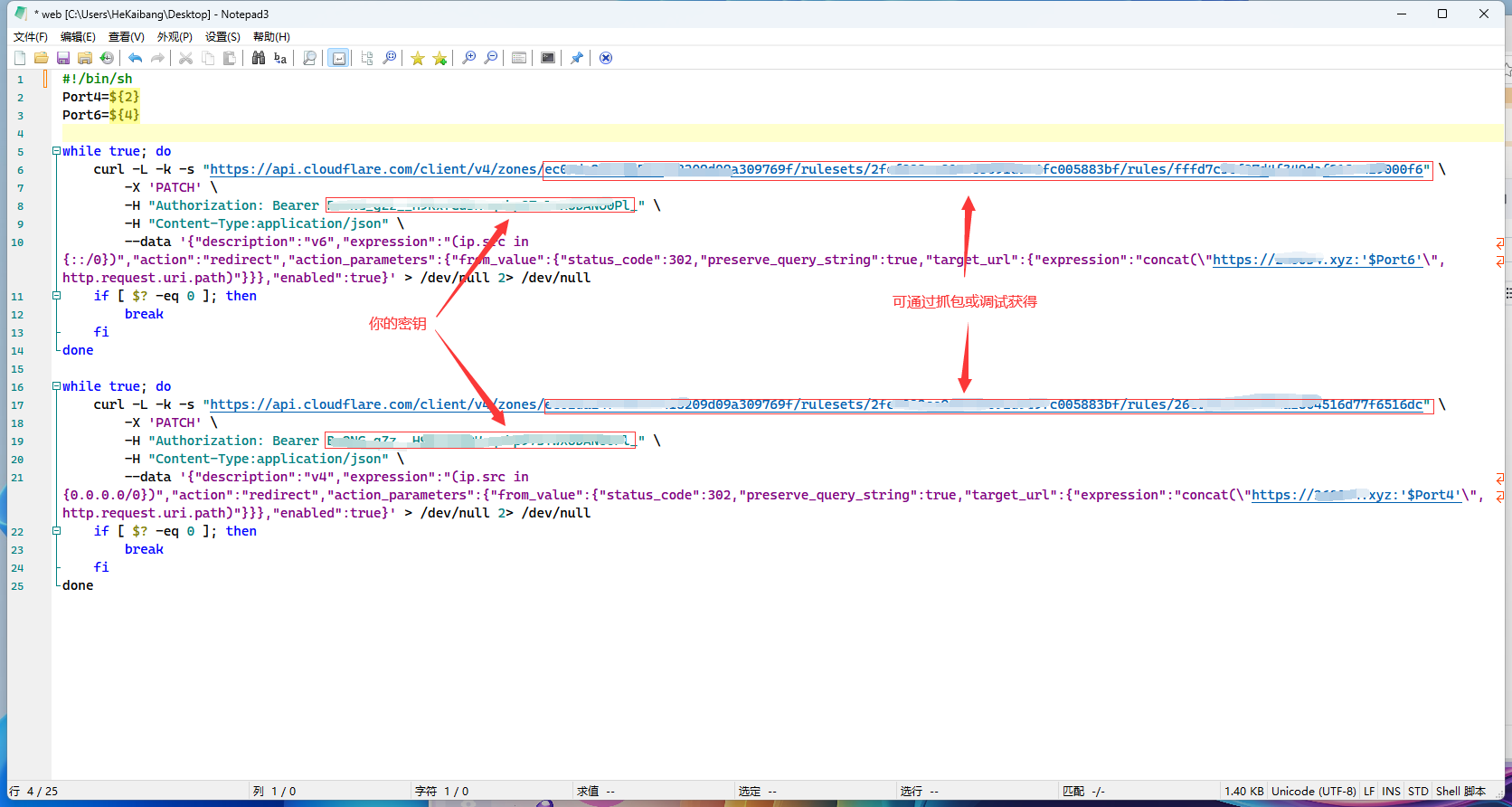Open the 文件(F) menu
Screen dimensions: 1512x807
click(x=31, y=36)
